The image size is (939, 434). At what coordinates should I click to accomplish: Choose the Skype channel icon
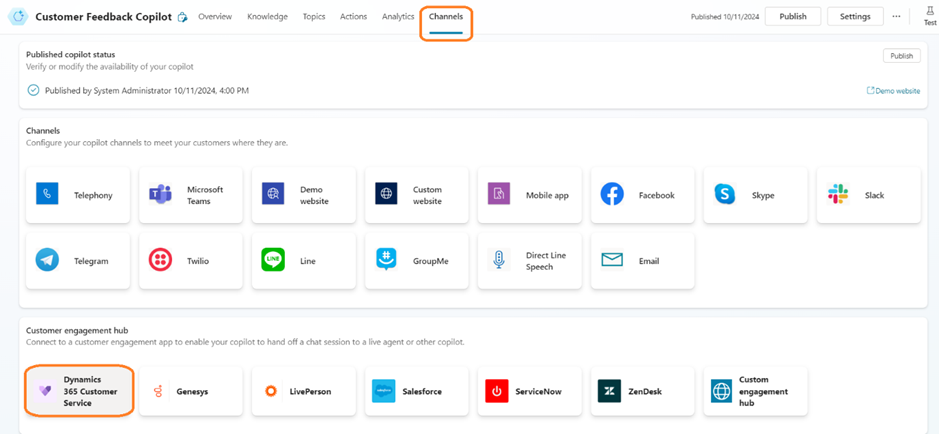[725, 195]
